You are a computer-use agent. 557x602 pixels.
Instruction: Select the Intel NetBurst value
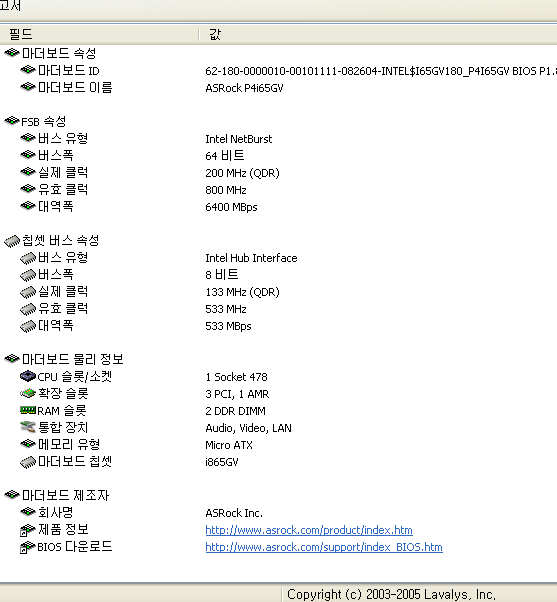239,139
